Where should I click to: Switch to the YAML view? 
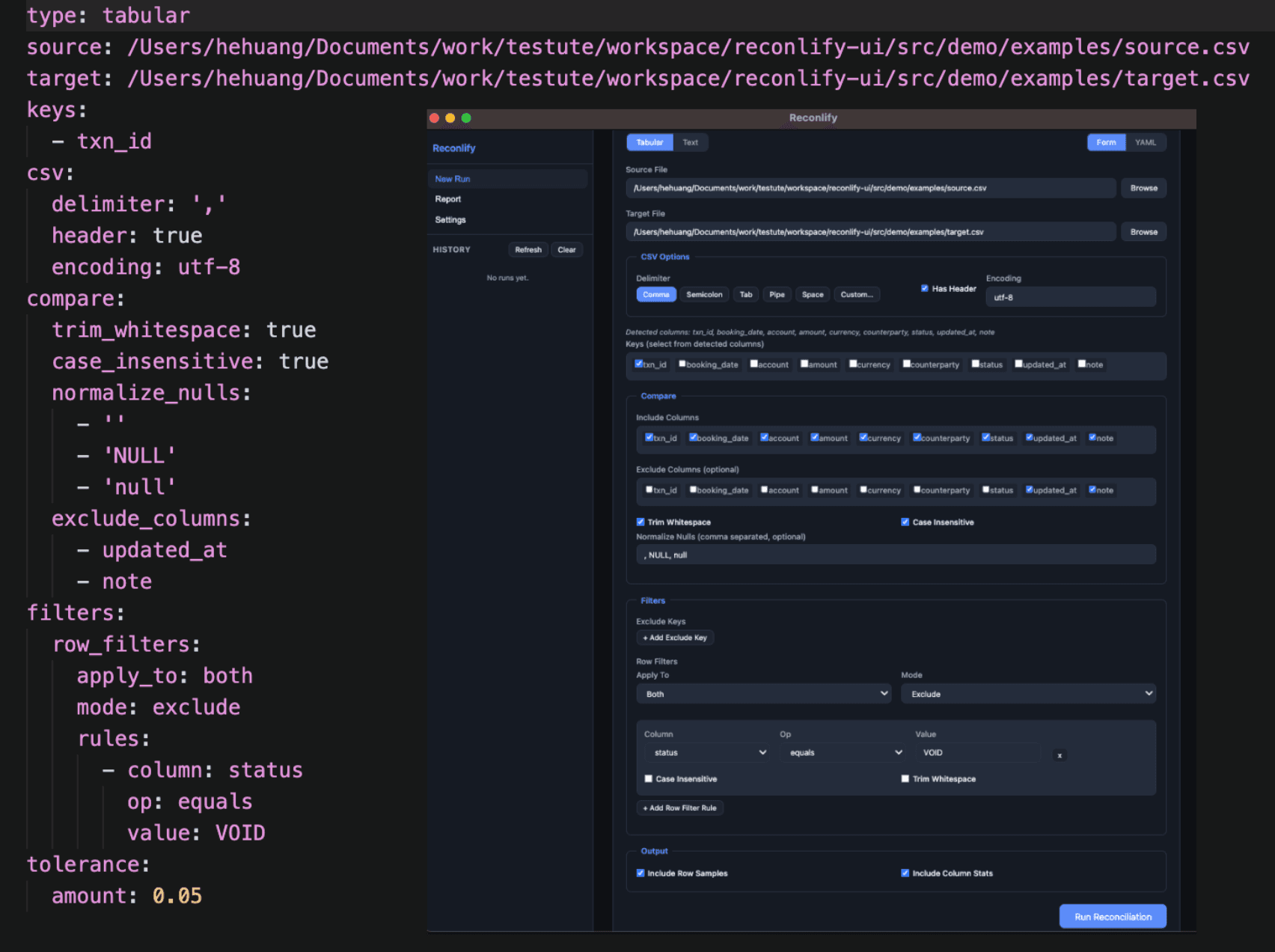click(x=1146, y=142)
